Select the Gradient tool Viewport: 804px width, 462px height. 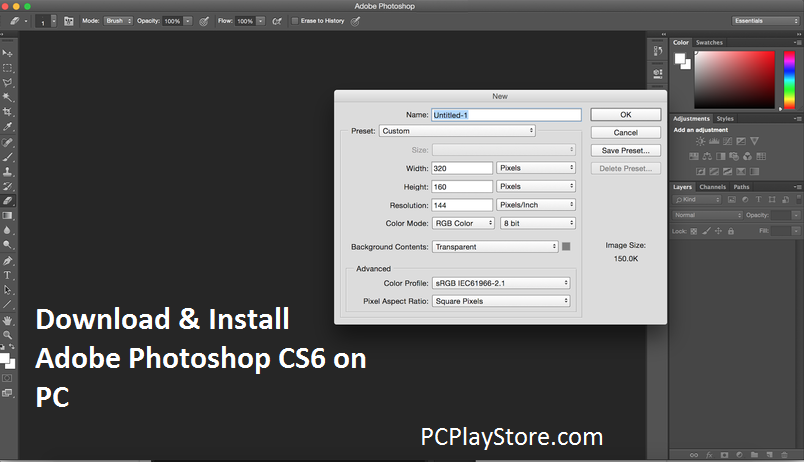coord(8,216)
